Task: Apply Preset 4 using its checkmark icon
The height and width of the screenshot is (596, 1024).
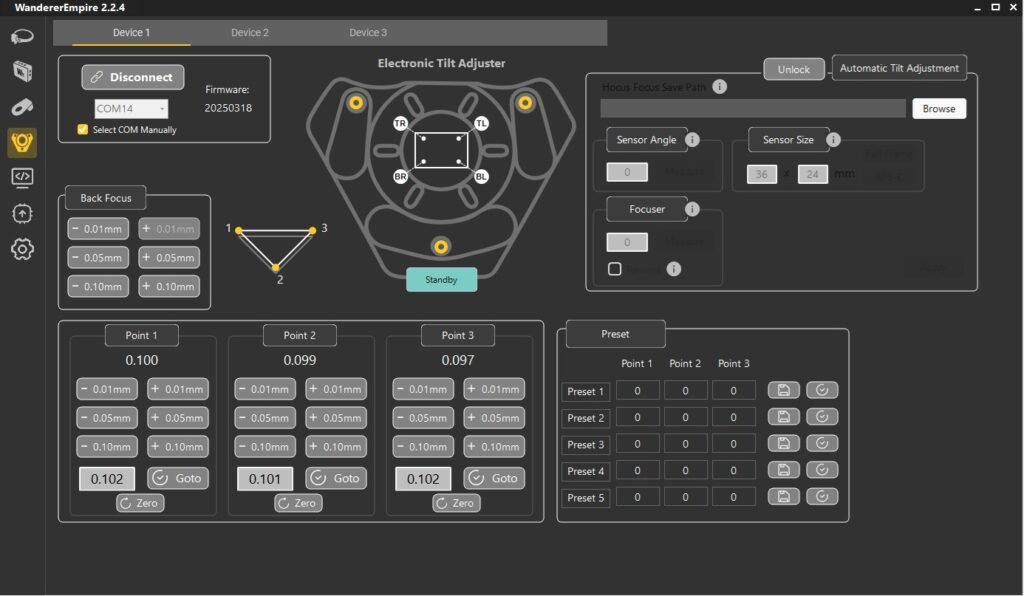Action: click(x=822, y=470)
